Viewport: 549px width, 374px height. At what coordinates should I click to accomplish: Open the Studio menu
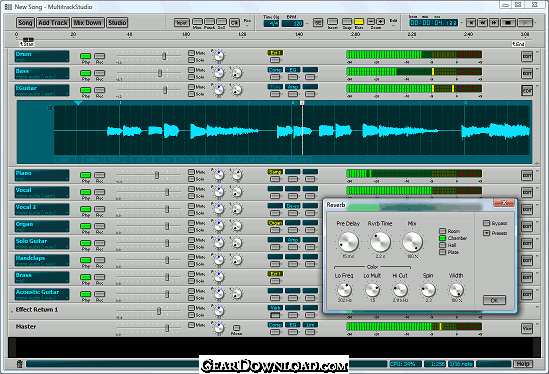(117, 23)
